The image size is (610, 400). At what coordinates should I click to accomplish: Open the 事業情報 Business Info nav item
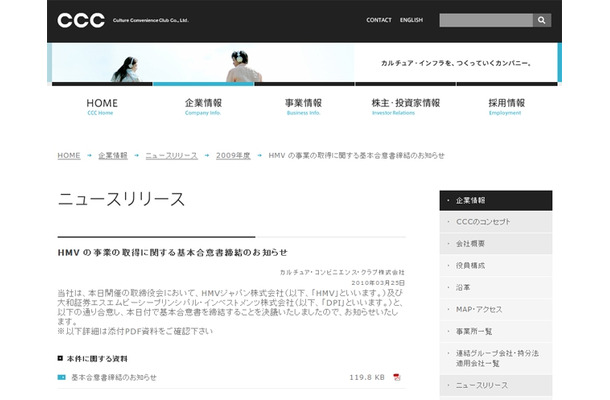[x=303, y=107]
